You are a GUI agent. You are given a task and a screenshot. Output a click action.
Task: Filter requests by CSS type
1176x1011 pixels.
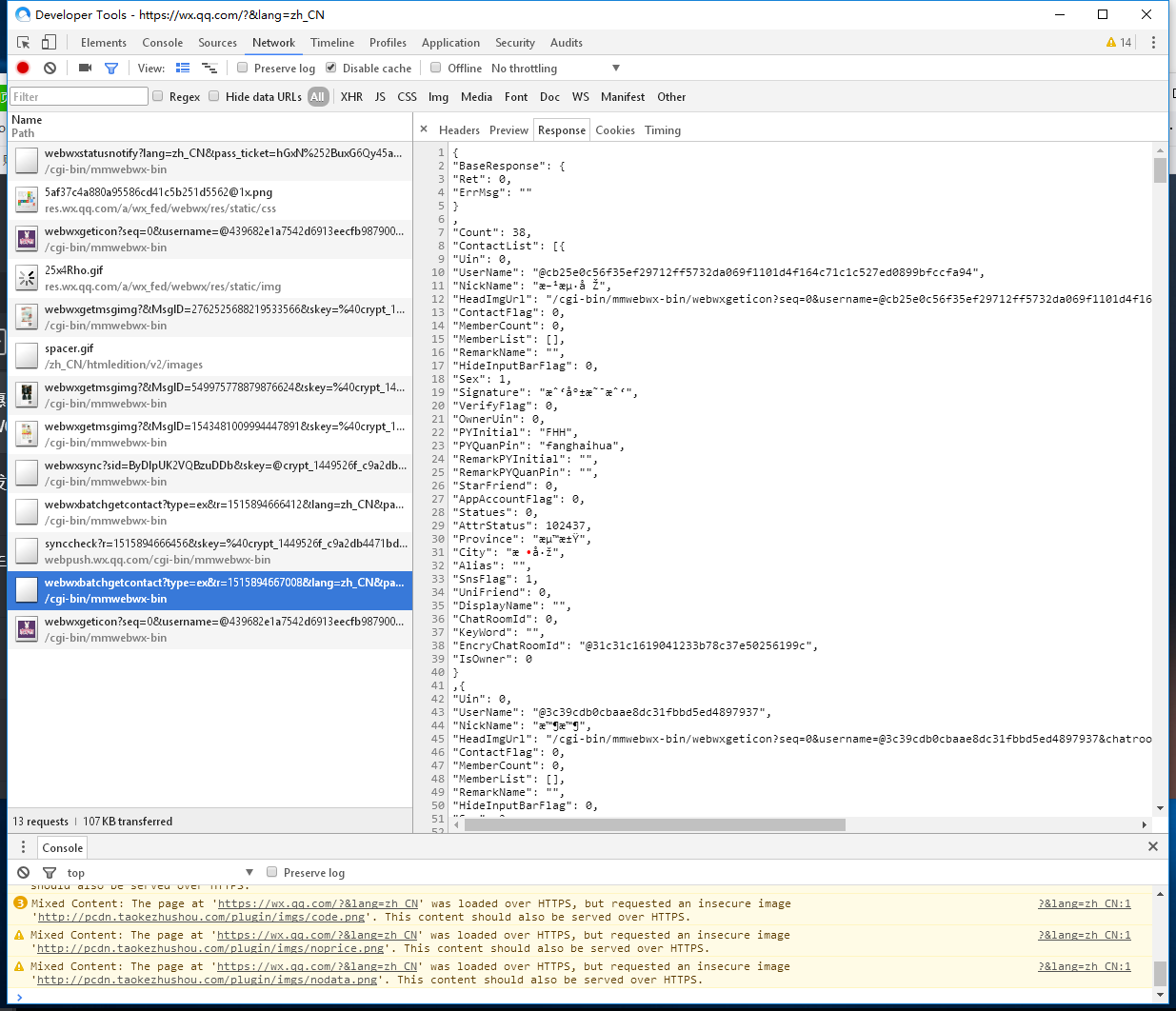408,97
